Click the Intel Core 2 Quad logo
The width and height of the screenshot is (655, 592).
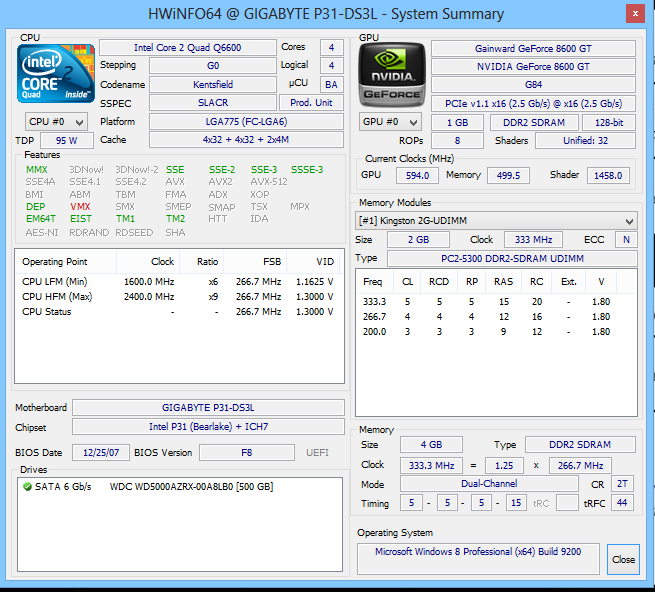(56, 74)
